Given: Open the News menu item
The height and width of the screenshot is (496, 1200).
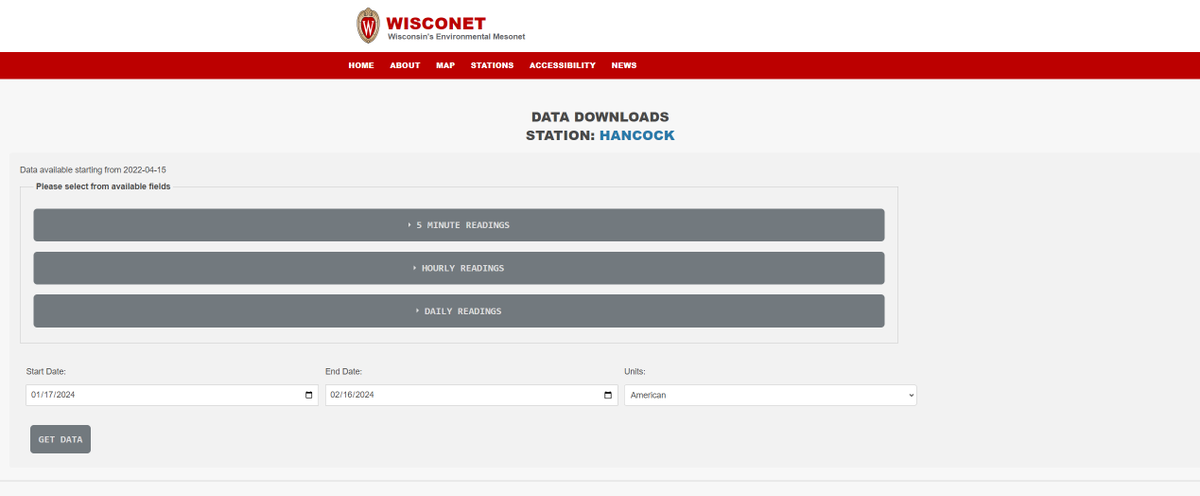Looking at the screenshot, I should tap(624, 66).
